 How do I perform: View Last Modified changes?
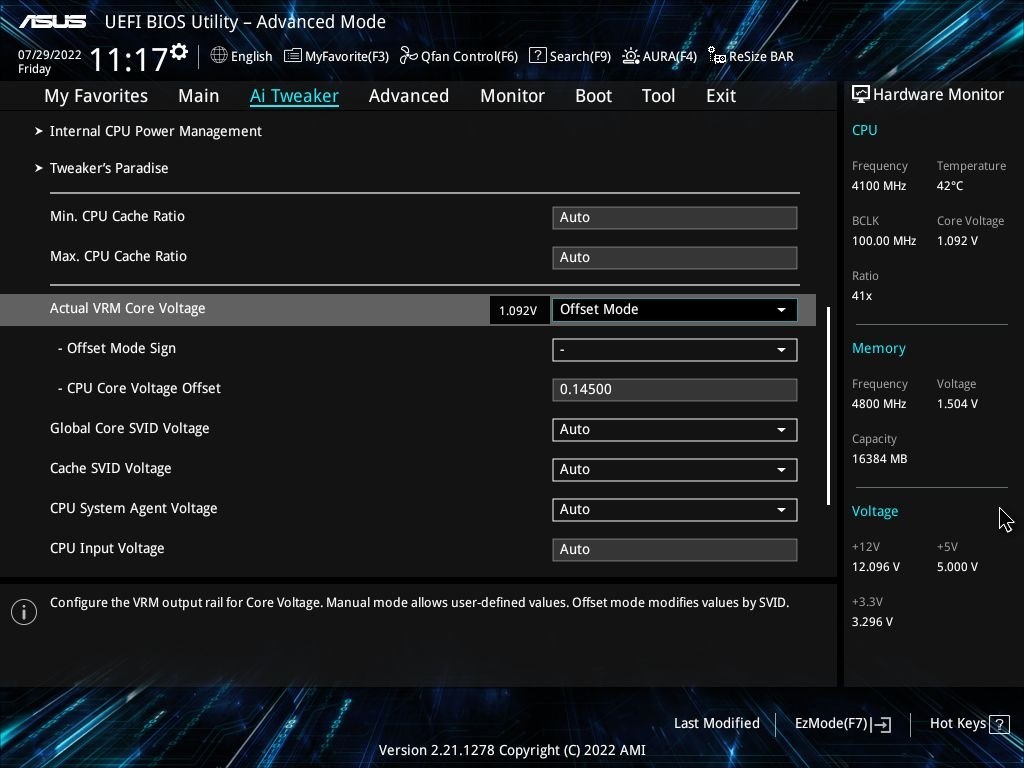click(717, 723)
